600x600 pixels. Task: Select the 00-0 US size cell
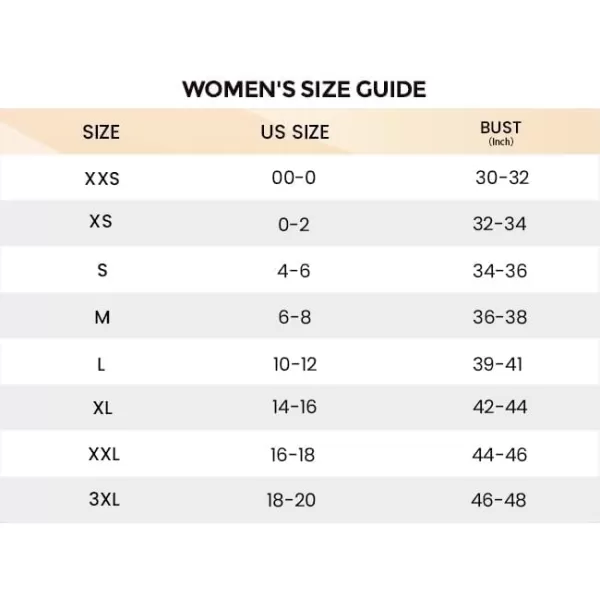[x=294, y=178]
